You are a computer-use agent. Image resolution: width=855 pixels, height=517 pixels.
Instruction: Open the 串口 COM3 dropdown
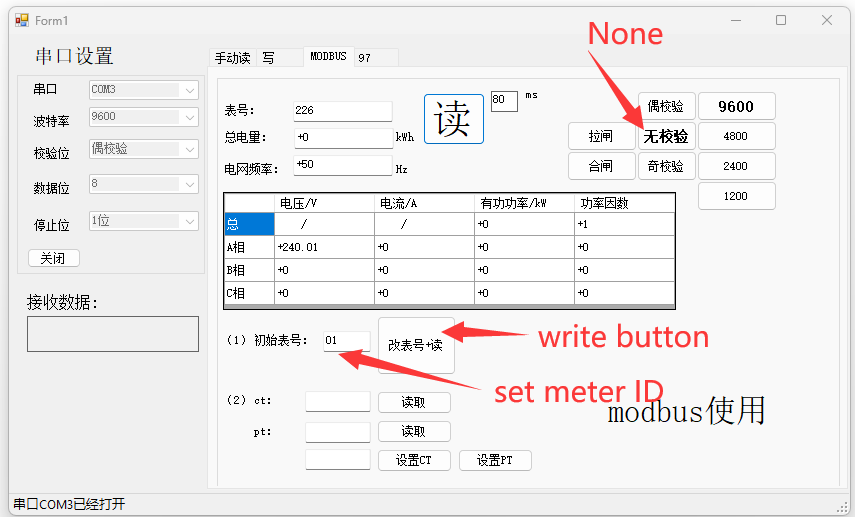144,89
